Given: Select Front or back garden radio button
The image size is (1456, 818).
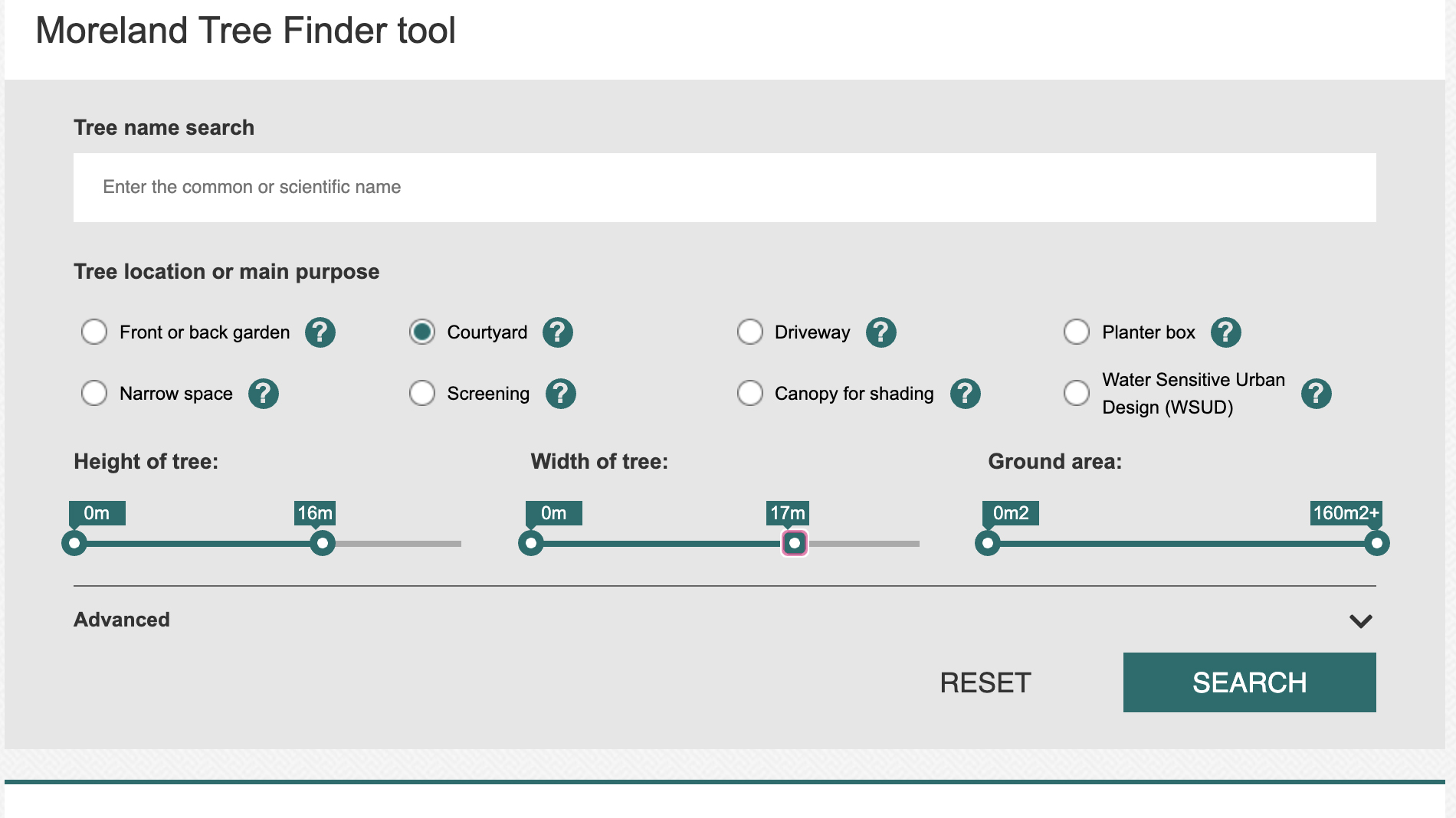Looking at the screenshot, I should [x=94, y=332].
